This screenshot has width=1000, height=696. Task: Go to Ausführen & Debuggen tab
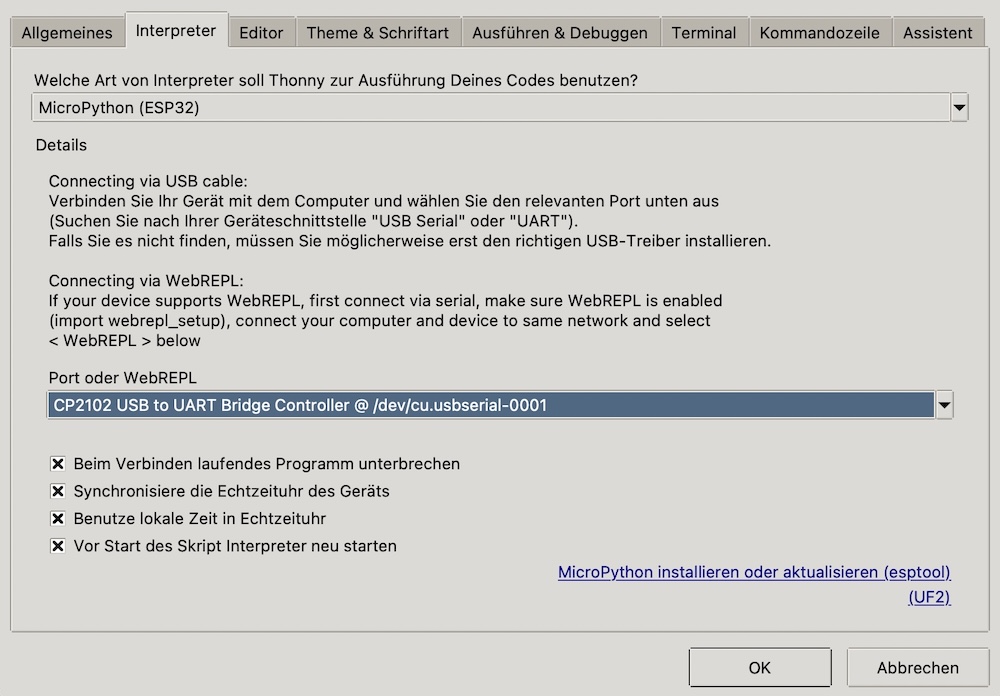560,33
